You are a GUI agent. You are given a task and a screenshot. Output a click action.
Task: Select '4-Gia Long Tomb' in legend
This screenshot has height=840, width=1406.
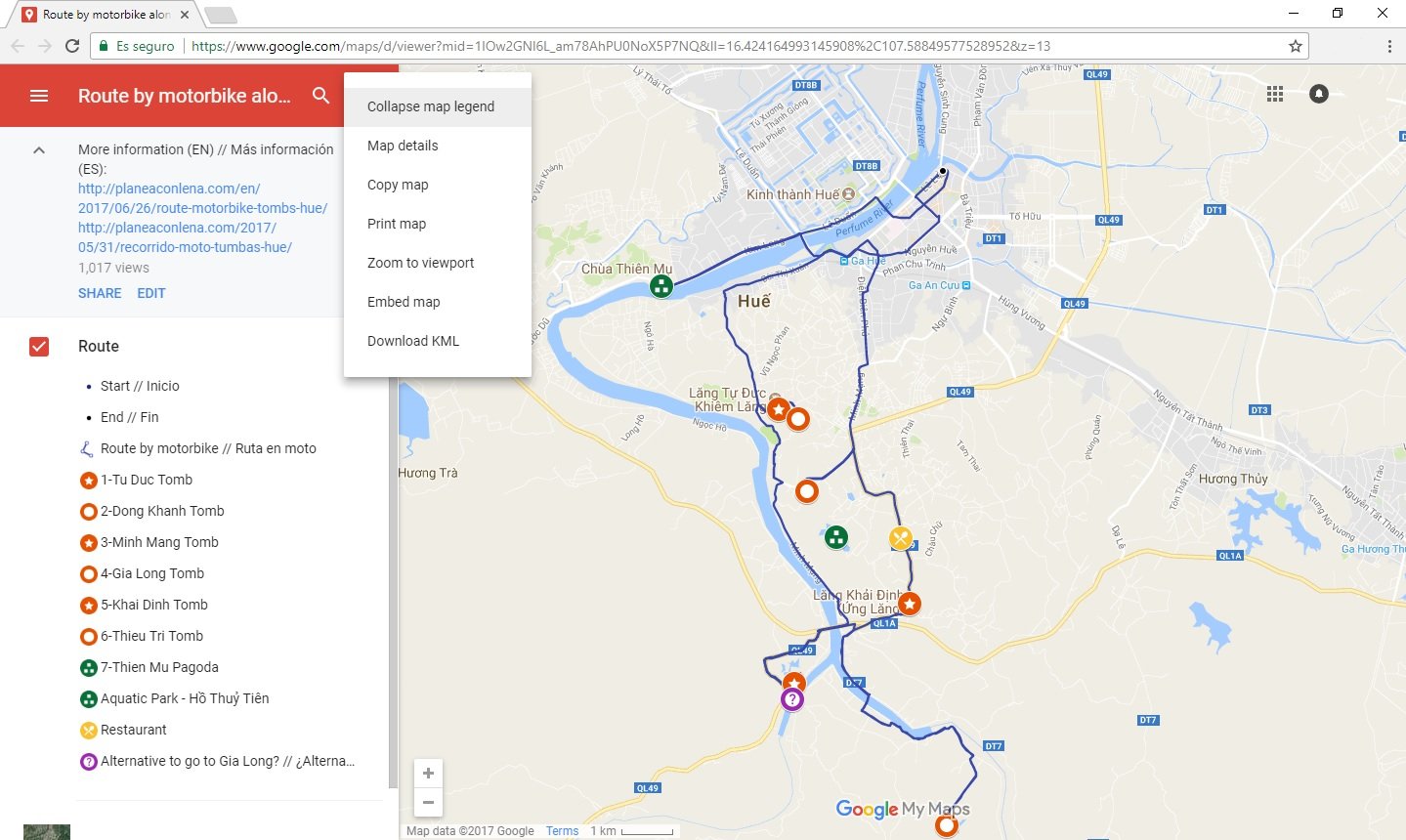152,573
